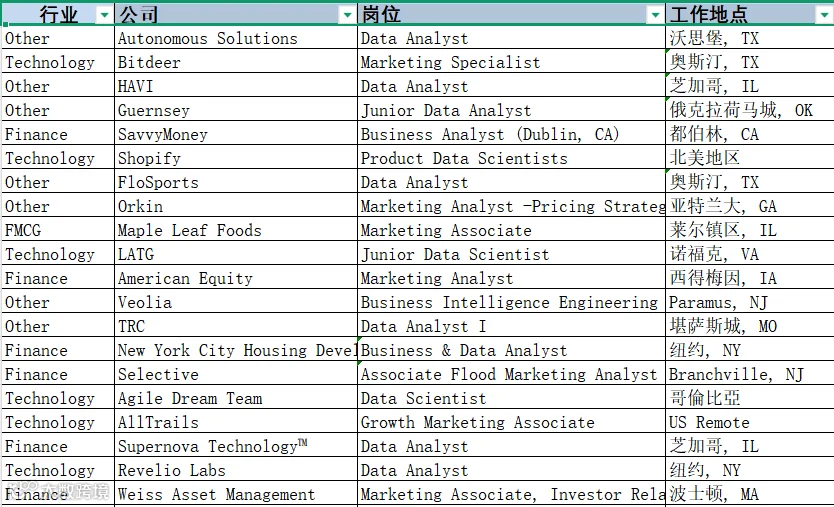This screenshot has height=507, width=834.
Task: Select the 岗位 header cell
Action: [x=511, y=14]
